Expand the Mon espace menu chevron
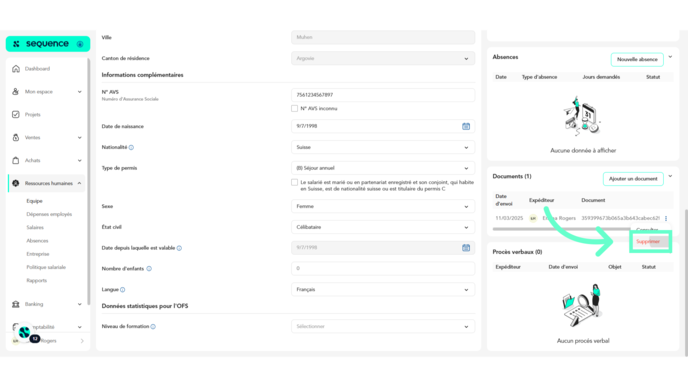The width and height of the screenshot is (688, 387). (80, 92)
